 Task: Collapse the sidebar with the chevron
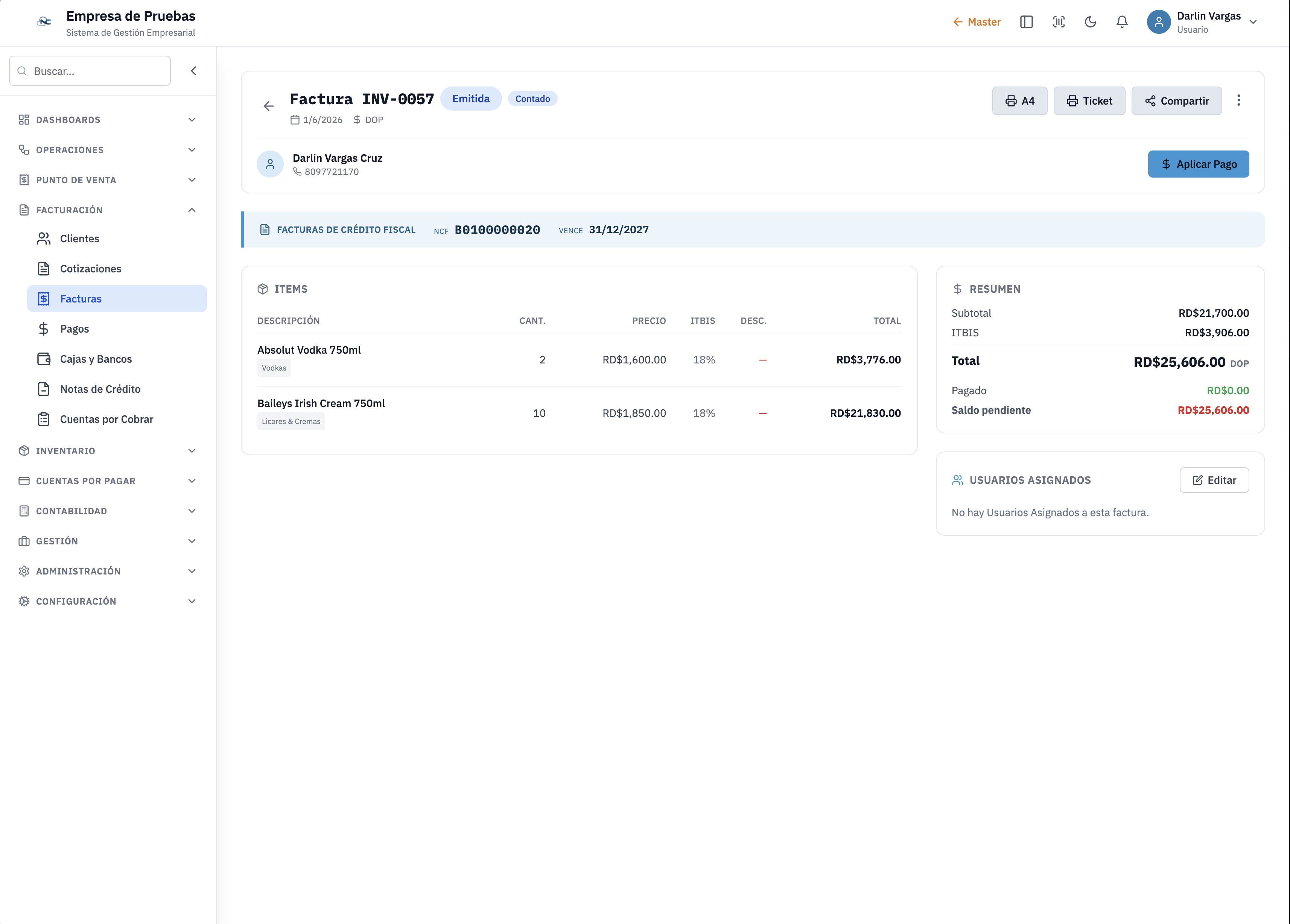193,70
